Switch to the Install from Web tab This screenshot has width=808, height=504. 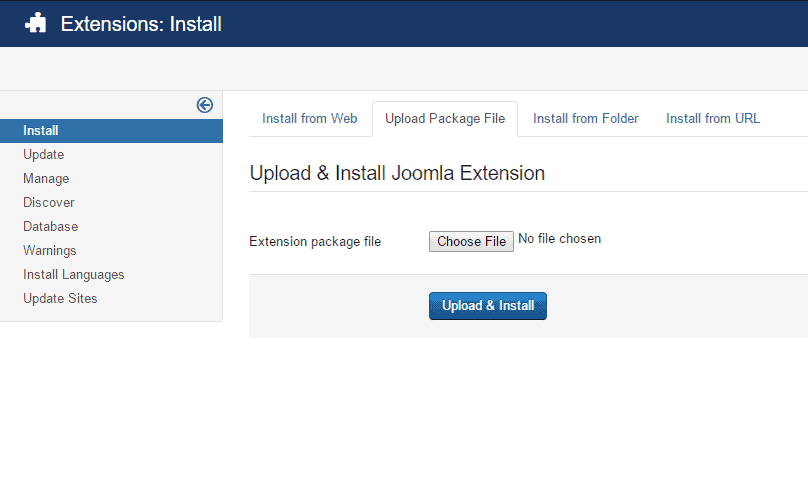pyautogui.click(x=309, y=119)
